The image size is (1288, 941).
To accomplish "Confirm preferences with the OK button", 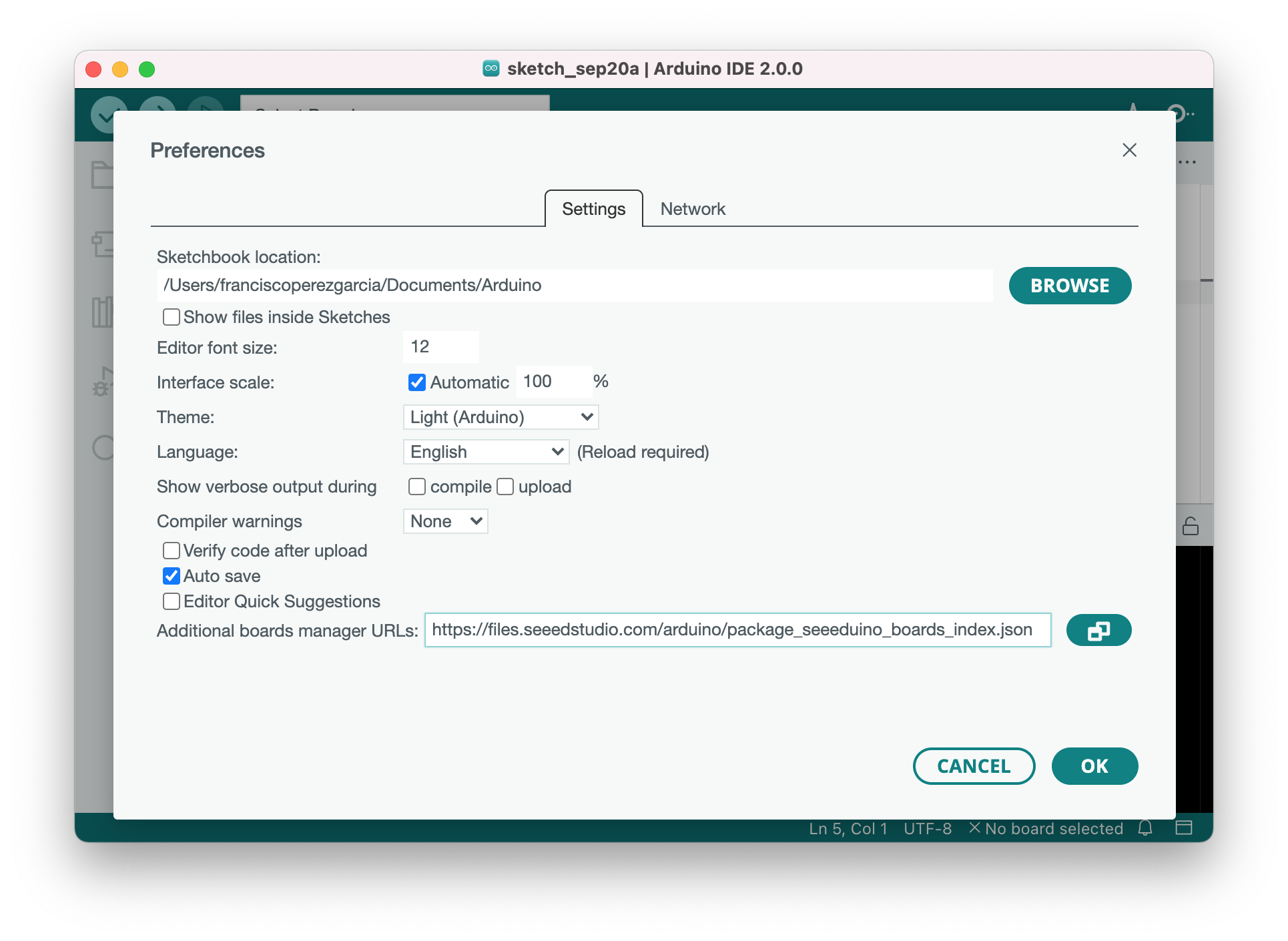I will pos(1094,766).
